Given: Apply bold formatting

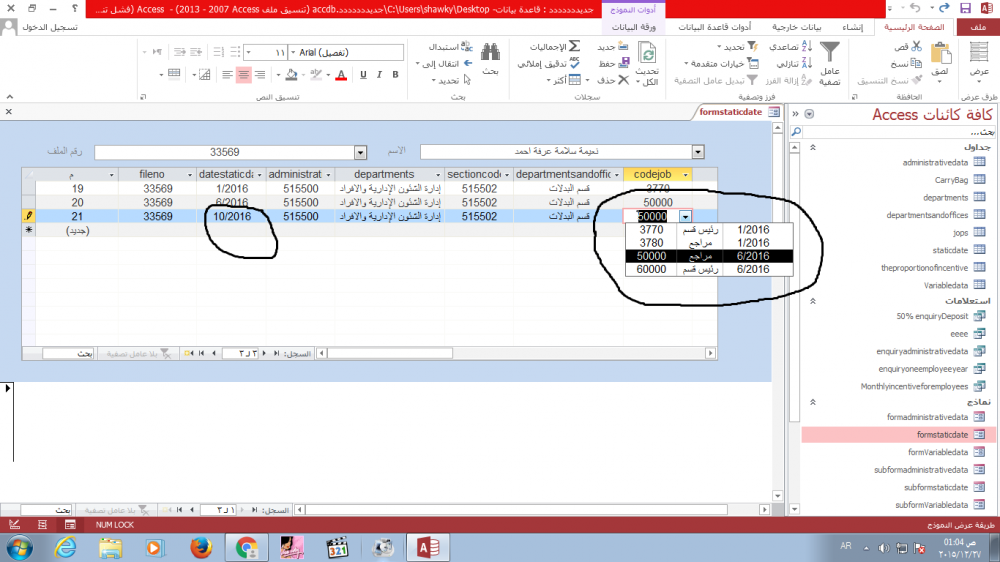Looking at the screenshot, I should tap(395, 75).
